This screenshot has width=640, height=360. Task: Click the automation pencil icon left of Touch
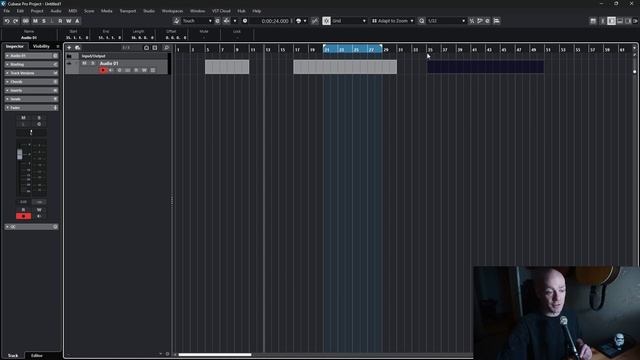(176, 21)
